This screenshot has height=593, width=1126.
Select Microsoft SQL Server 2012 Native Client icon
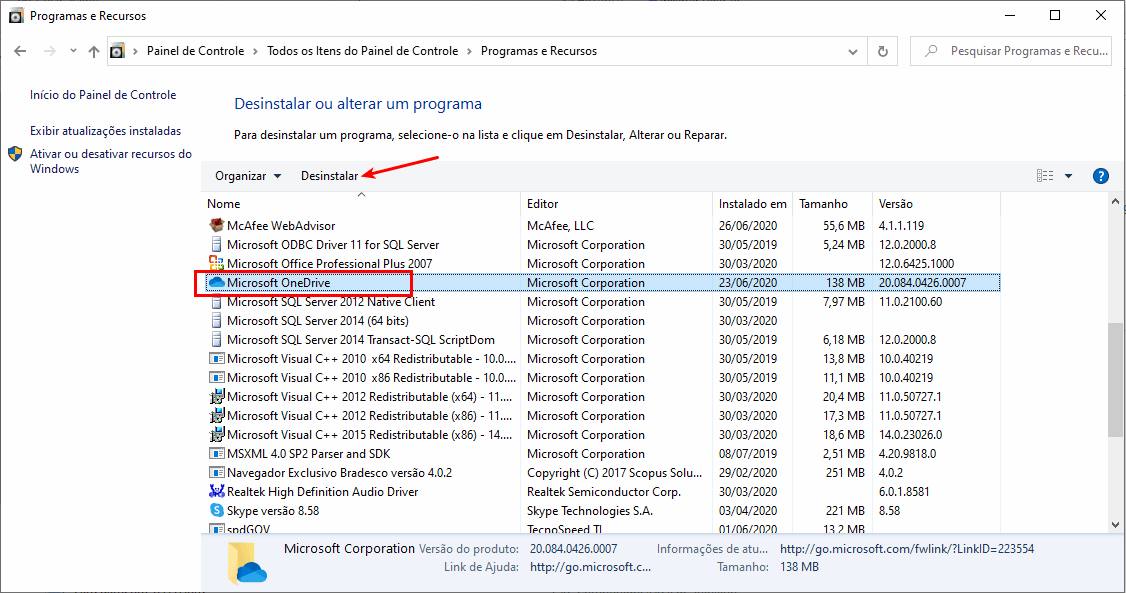(x=216, y=302)
